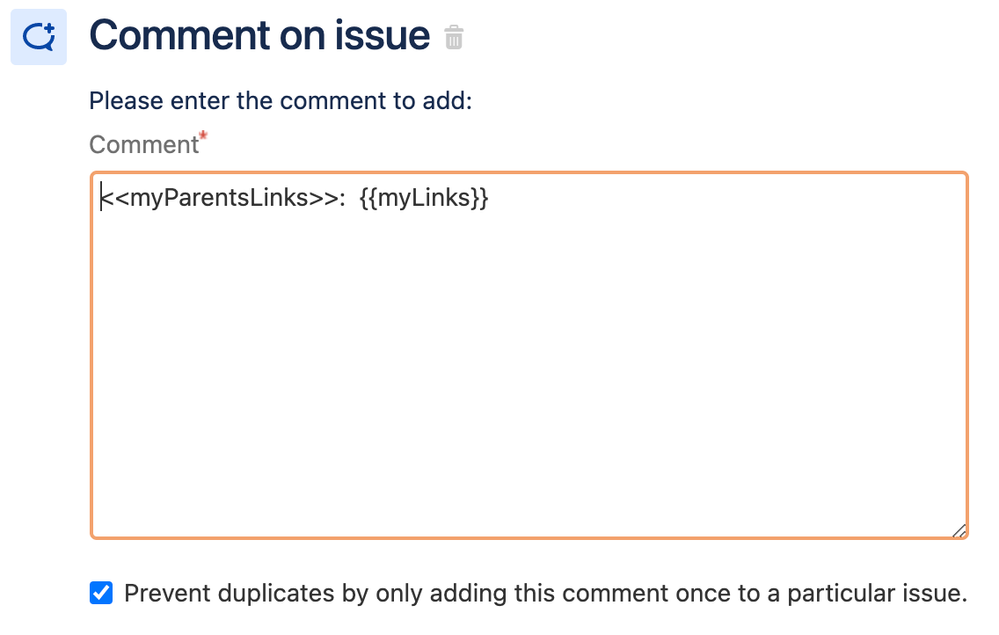This screenshot has height=635, width=999.
Task: Grab the textarea resize handle corner
Action: pos(959,531)
